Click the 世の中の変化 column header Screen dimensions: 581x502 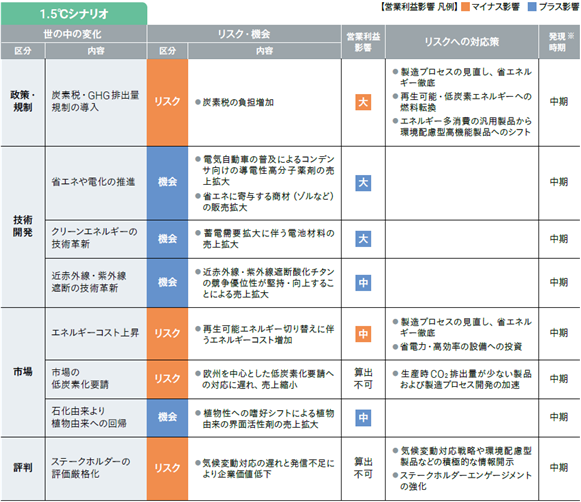click(73, 34)
